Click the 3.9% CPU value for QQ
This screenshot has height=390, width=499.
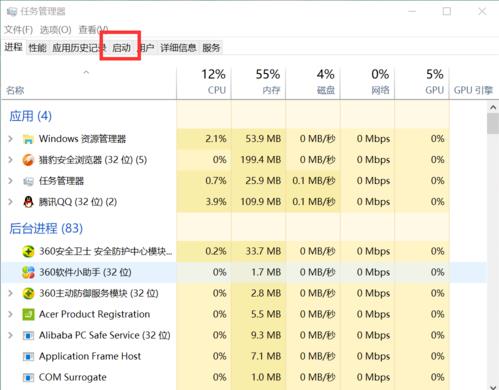216,202
